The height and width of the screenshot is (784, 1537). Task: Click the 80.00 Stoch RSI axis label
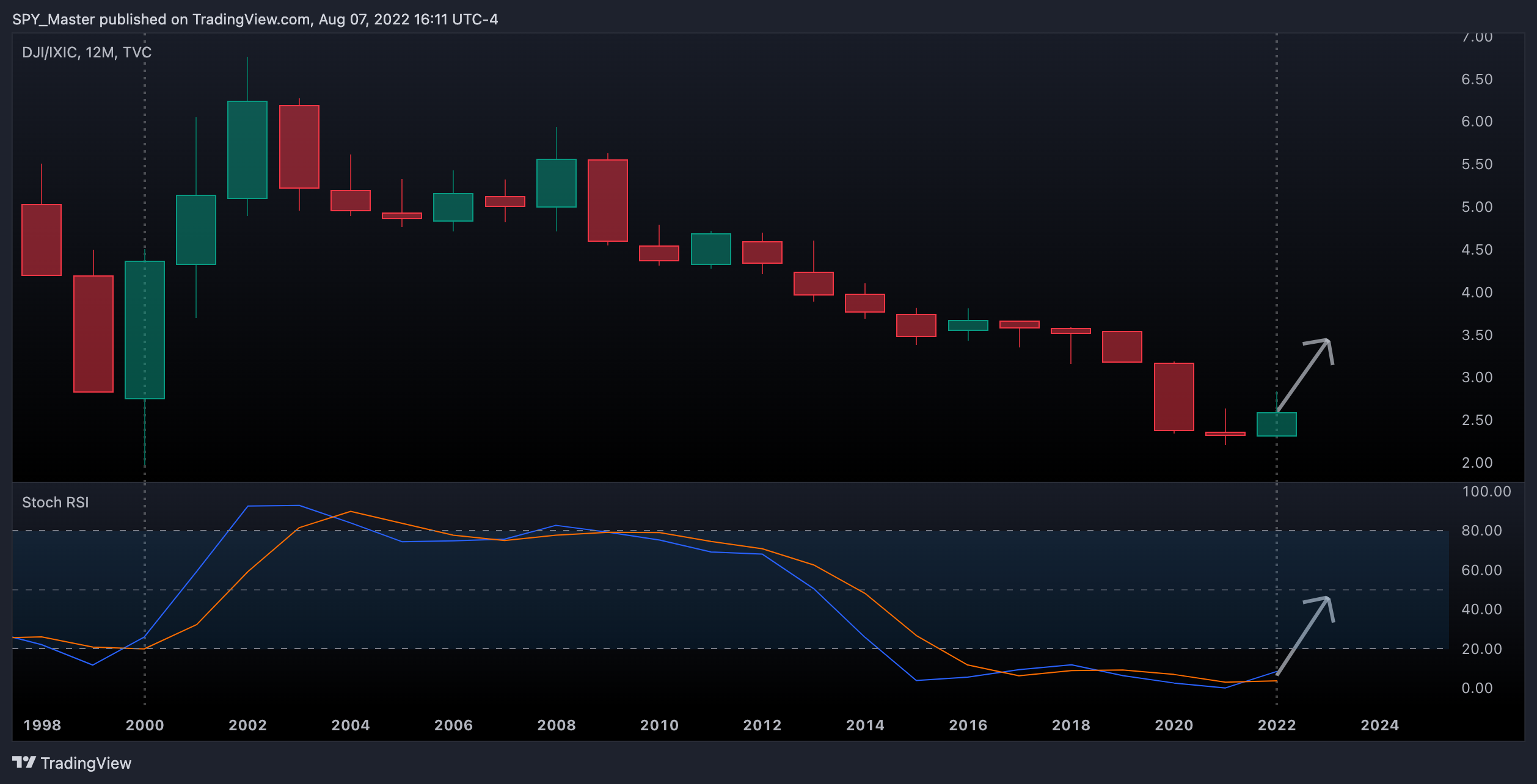1481,531
